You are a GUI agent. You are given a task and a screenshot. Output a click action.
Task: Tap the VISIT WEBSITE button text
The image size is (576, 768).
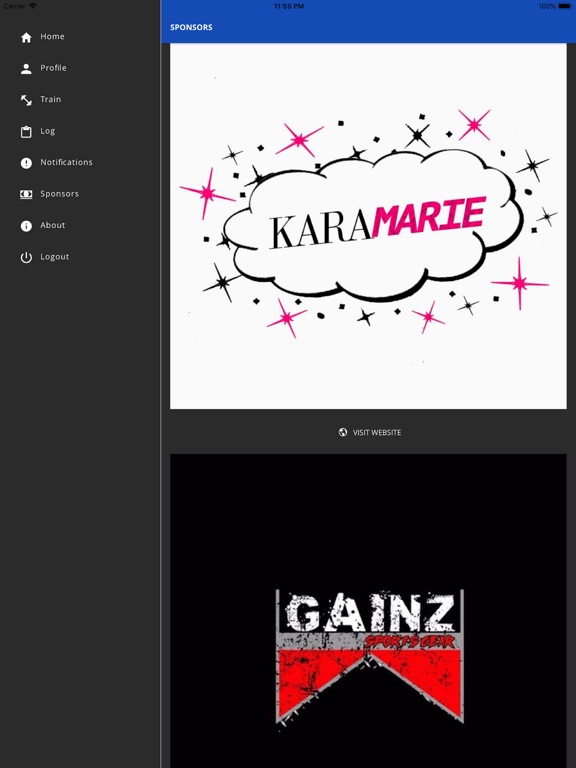pos(377,432)
